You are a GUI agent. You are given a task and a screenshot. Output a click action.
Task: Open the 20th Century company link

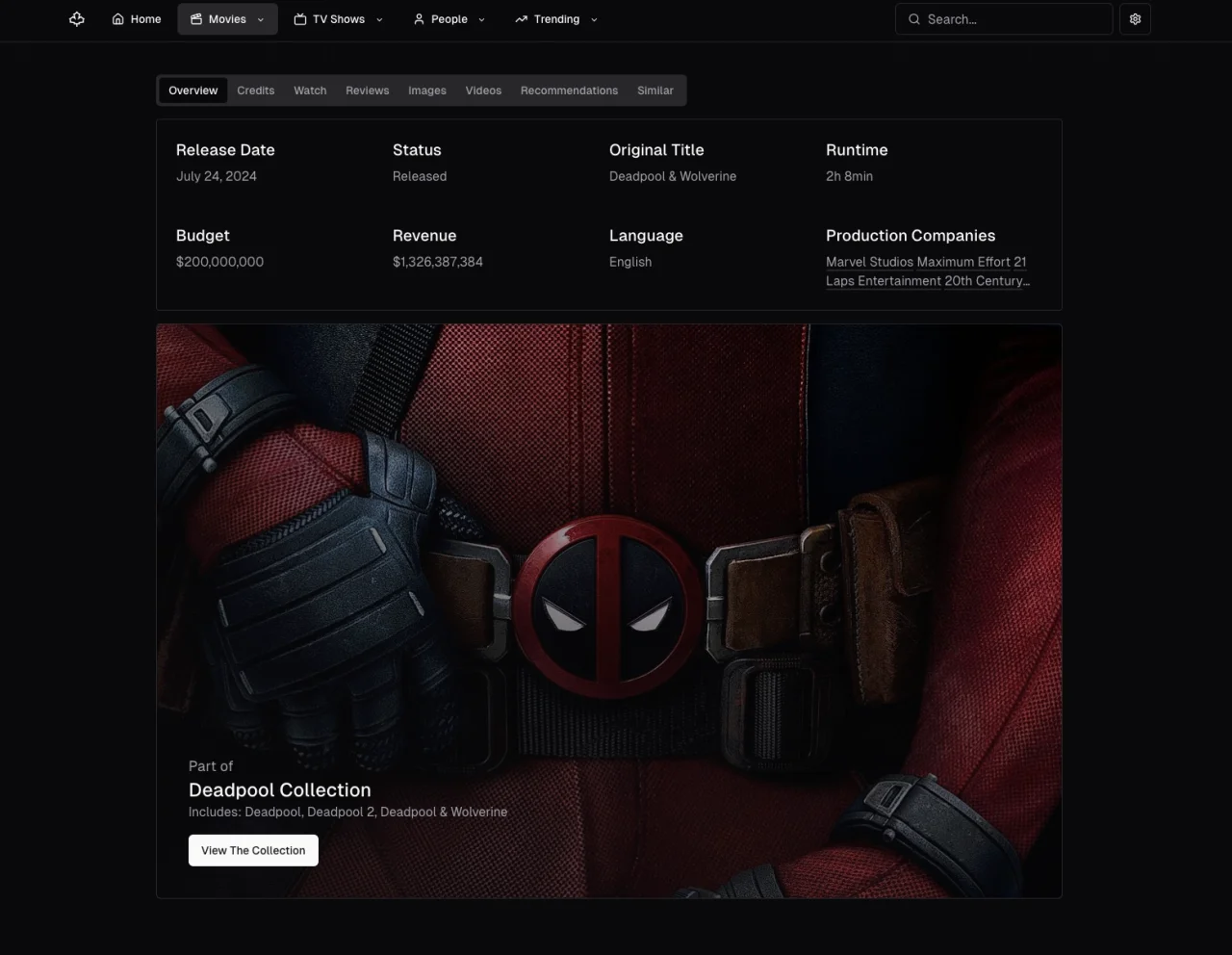pos(987,281)
